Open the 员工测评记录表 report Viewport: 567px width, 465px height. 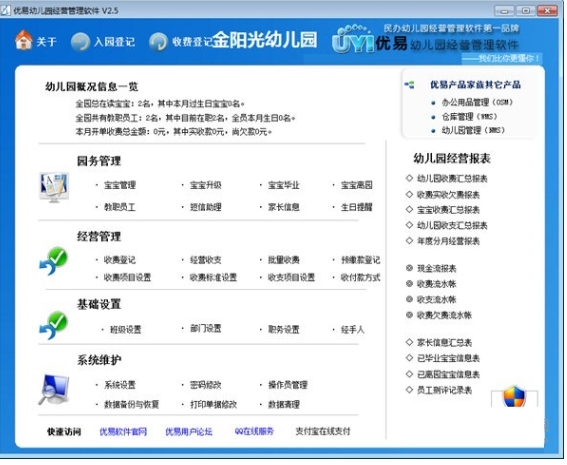point(444,390)
